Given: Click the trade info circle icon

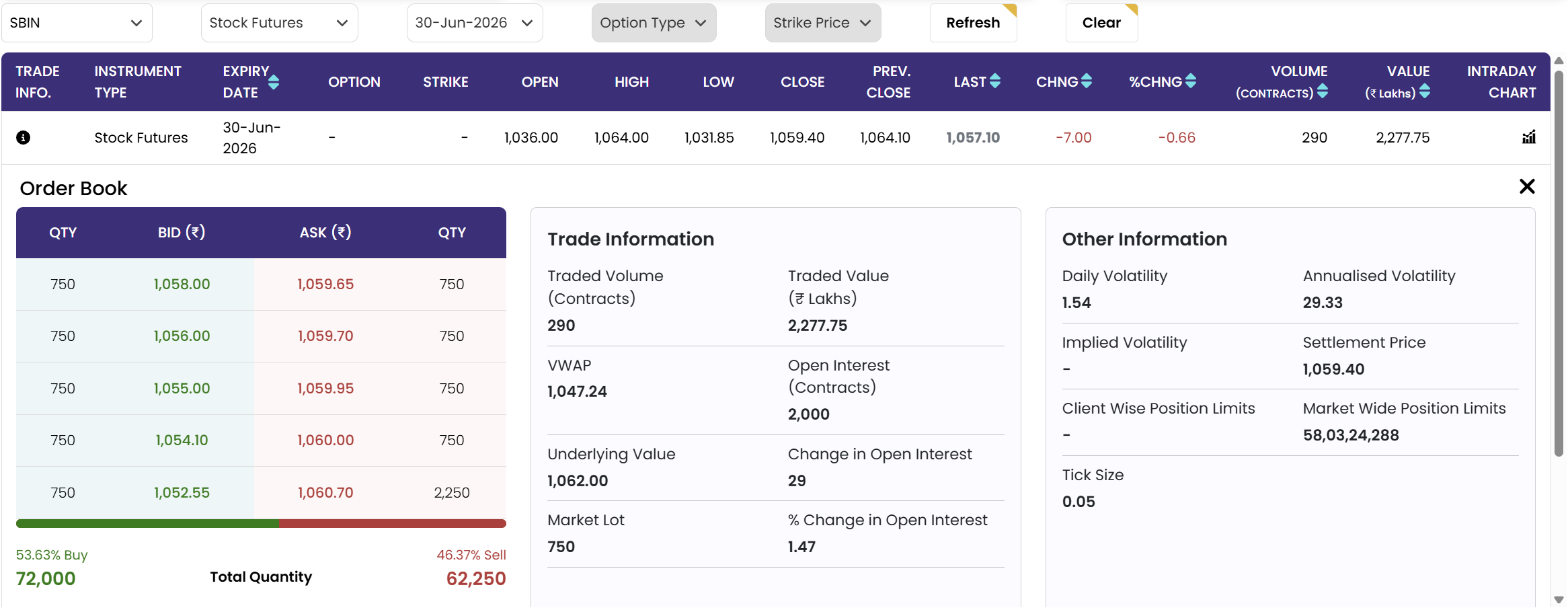Looking at the screenshot, I should (23, 138).
